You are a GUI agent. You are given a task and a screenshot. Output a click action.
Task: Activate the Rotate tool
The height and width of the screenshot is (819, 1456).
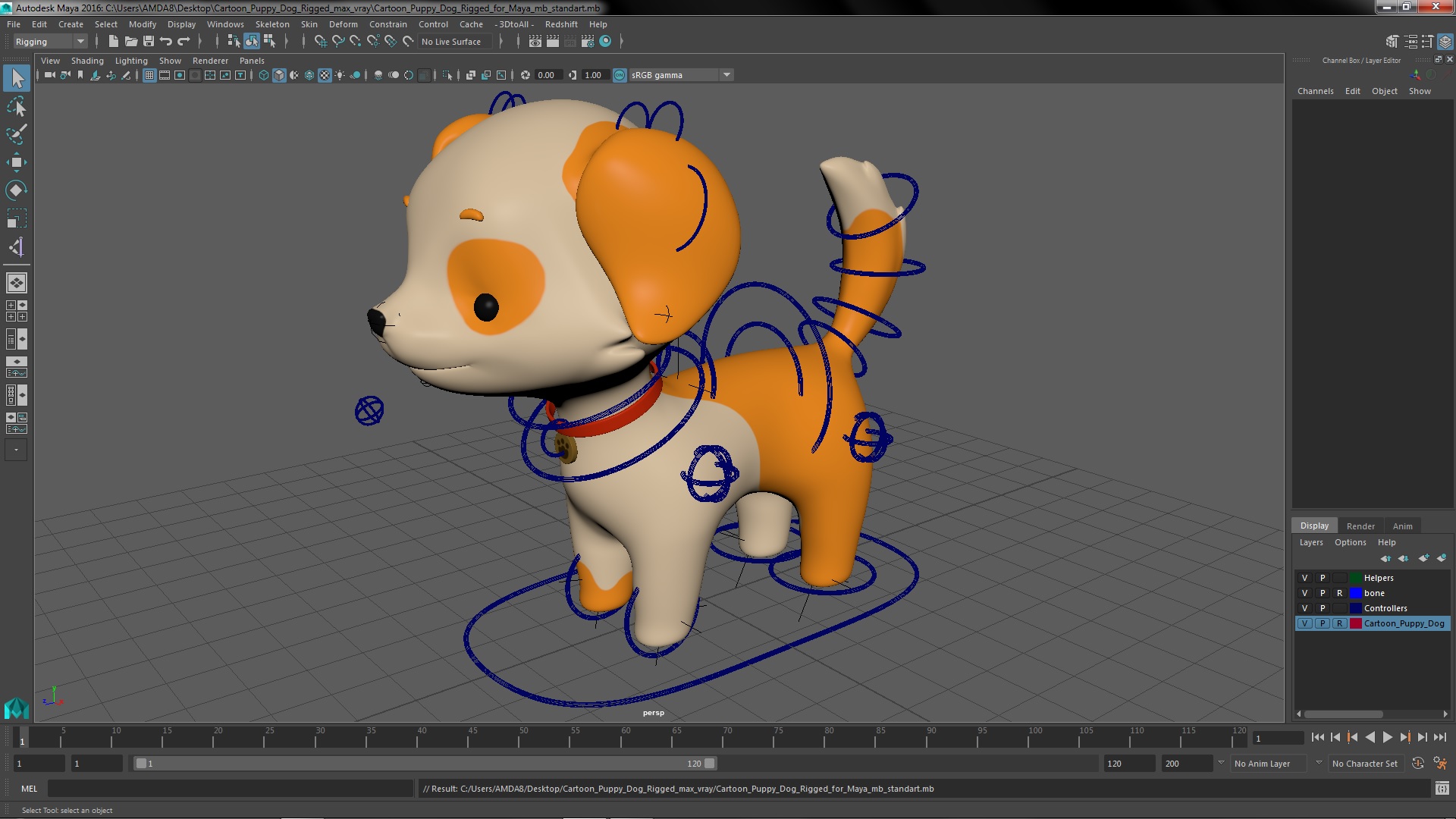pyautogui.click(x=17, y=190)
